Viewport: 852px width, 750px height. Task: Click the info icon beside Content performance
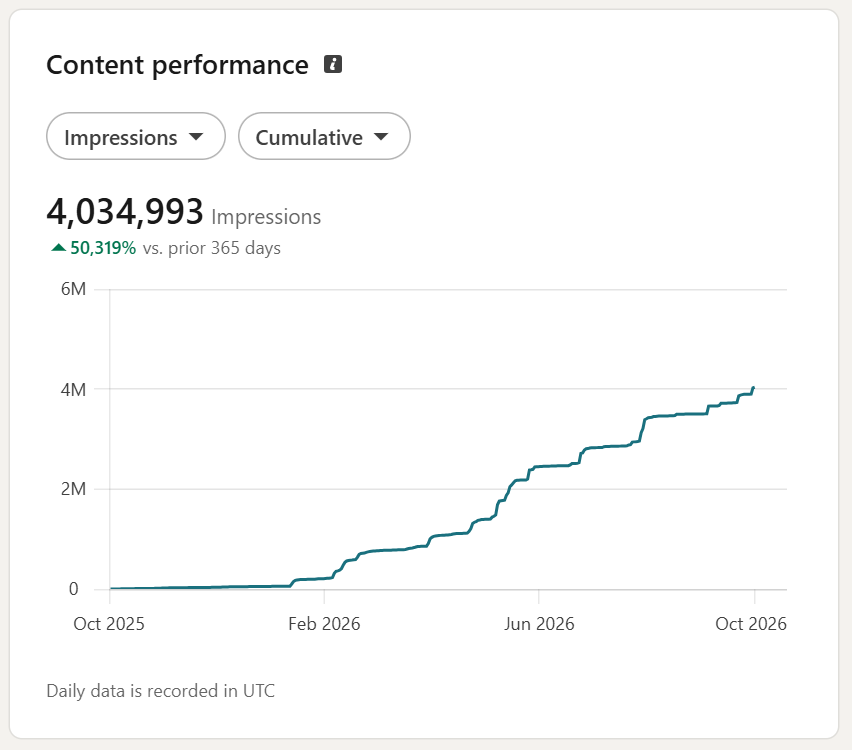click(333, 64)
